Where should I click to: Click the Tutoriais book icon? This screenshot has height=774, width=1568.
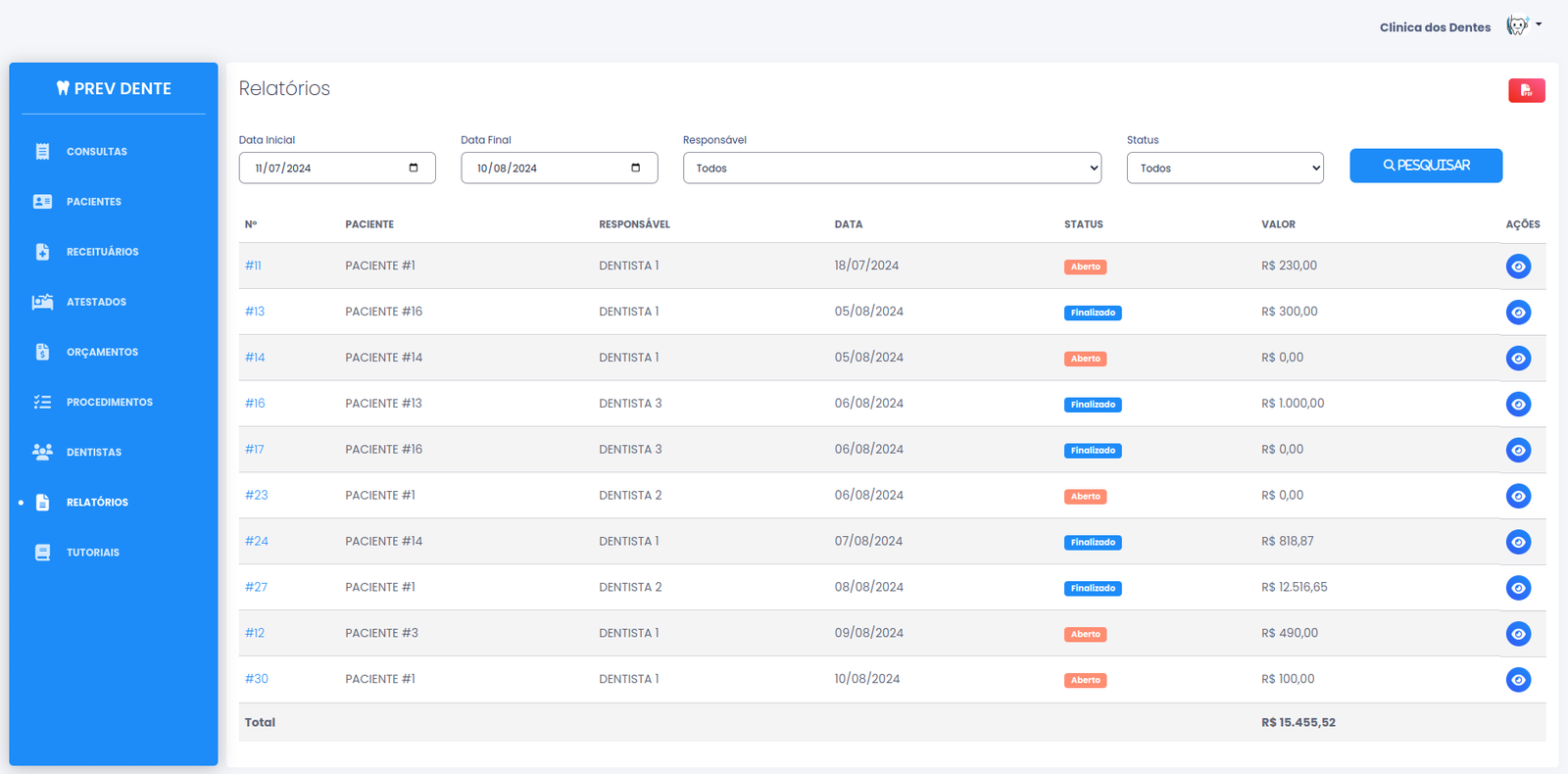pos(42,553)
